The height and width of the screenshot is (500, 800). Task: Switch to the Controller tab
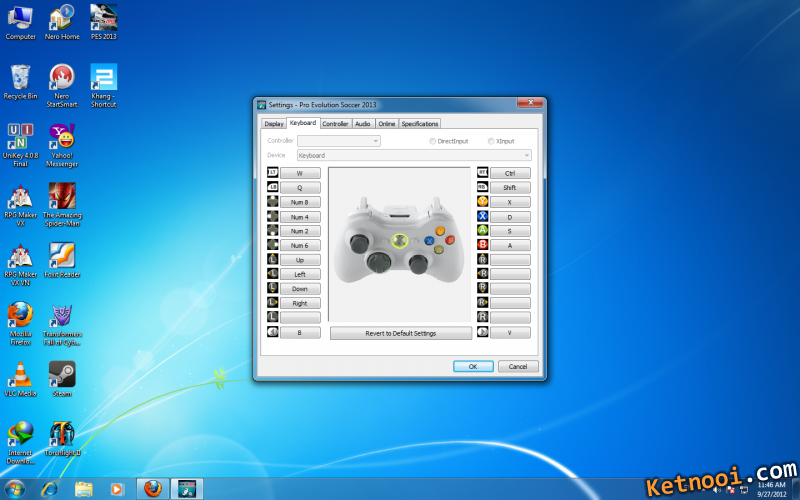[x=335, y=123]
